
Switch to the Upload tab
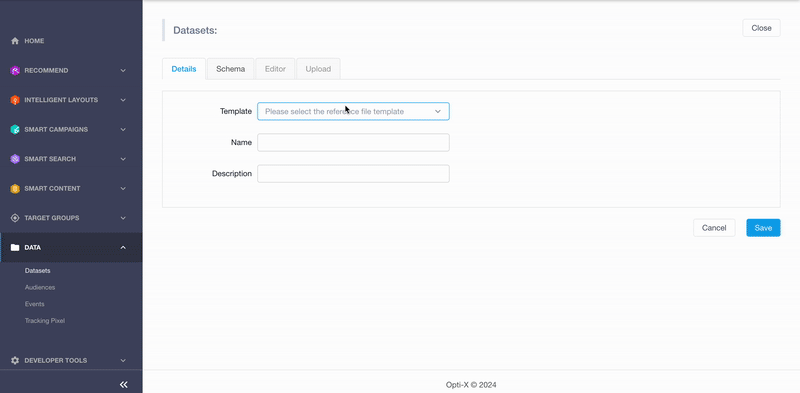pos(318,69)
